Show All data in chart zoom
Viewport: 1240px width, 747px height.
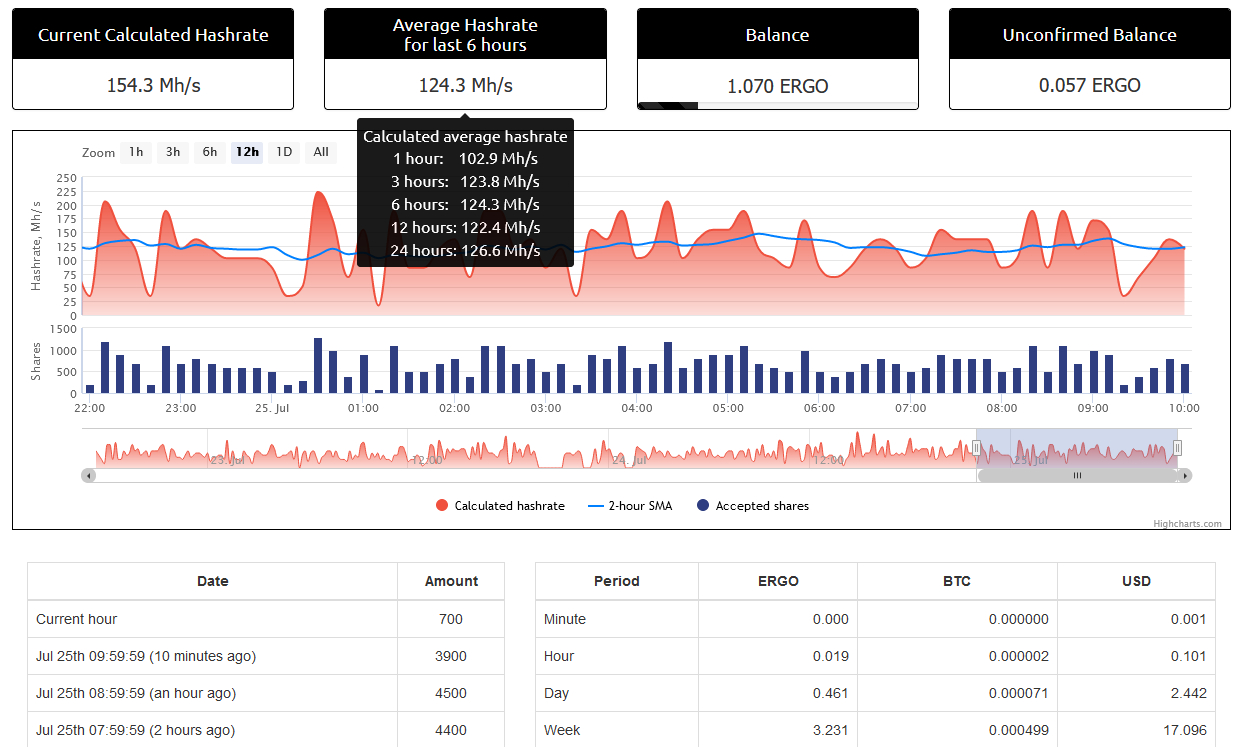[321, 152]
